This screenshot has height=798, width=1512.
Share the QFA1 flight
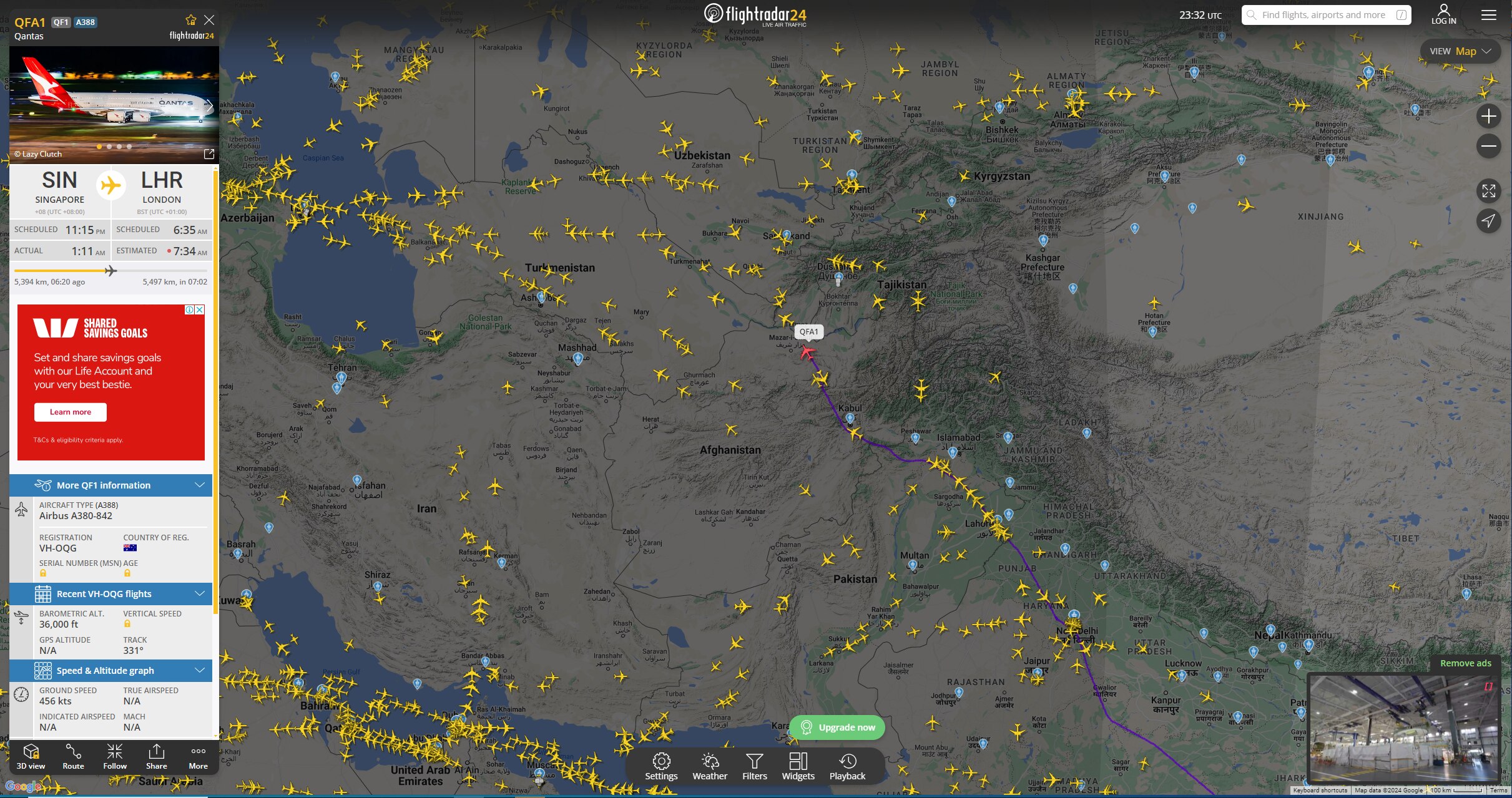coord(156,757)
